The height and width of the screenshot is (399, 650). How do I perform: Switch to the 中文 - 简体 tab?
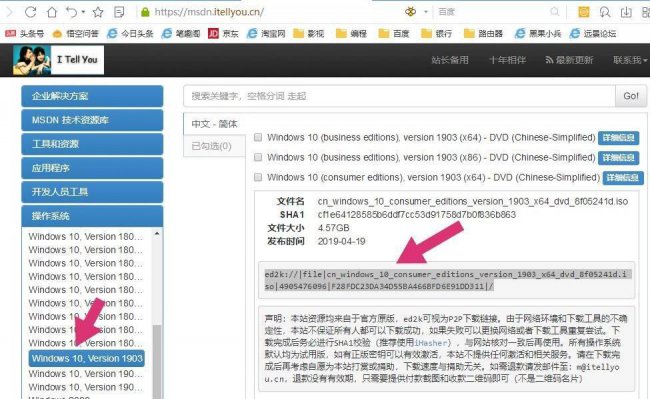(x=214, y=124)
